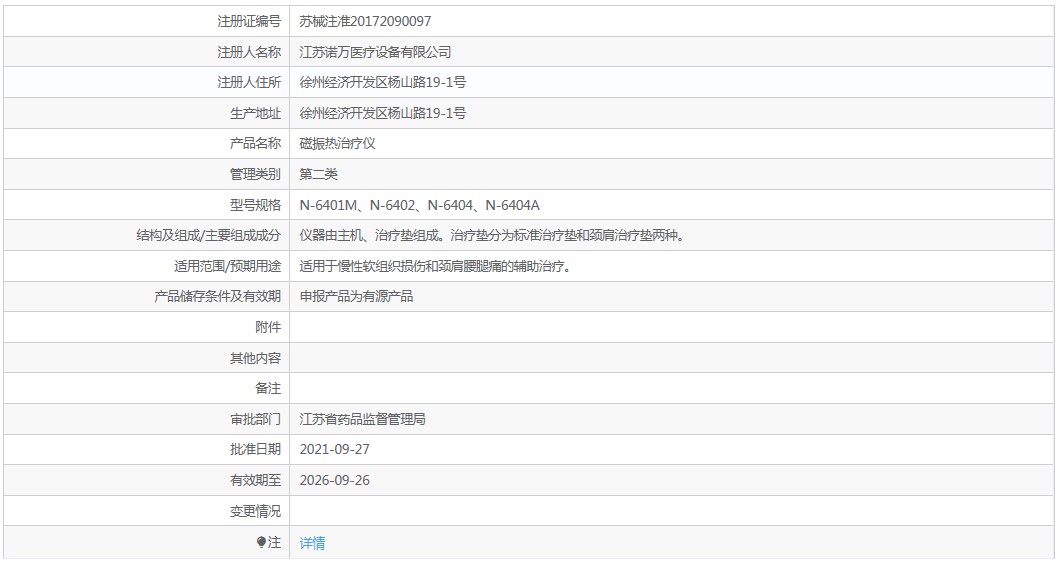Select approval date 2021-09-27
1059x564 pixels.
pyautogui.click(x=334, y=449)
